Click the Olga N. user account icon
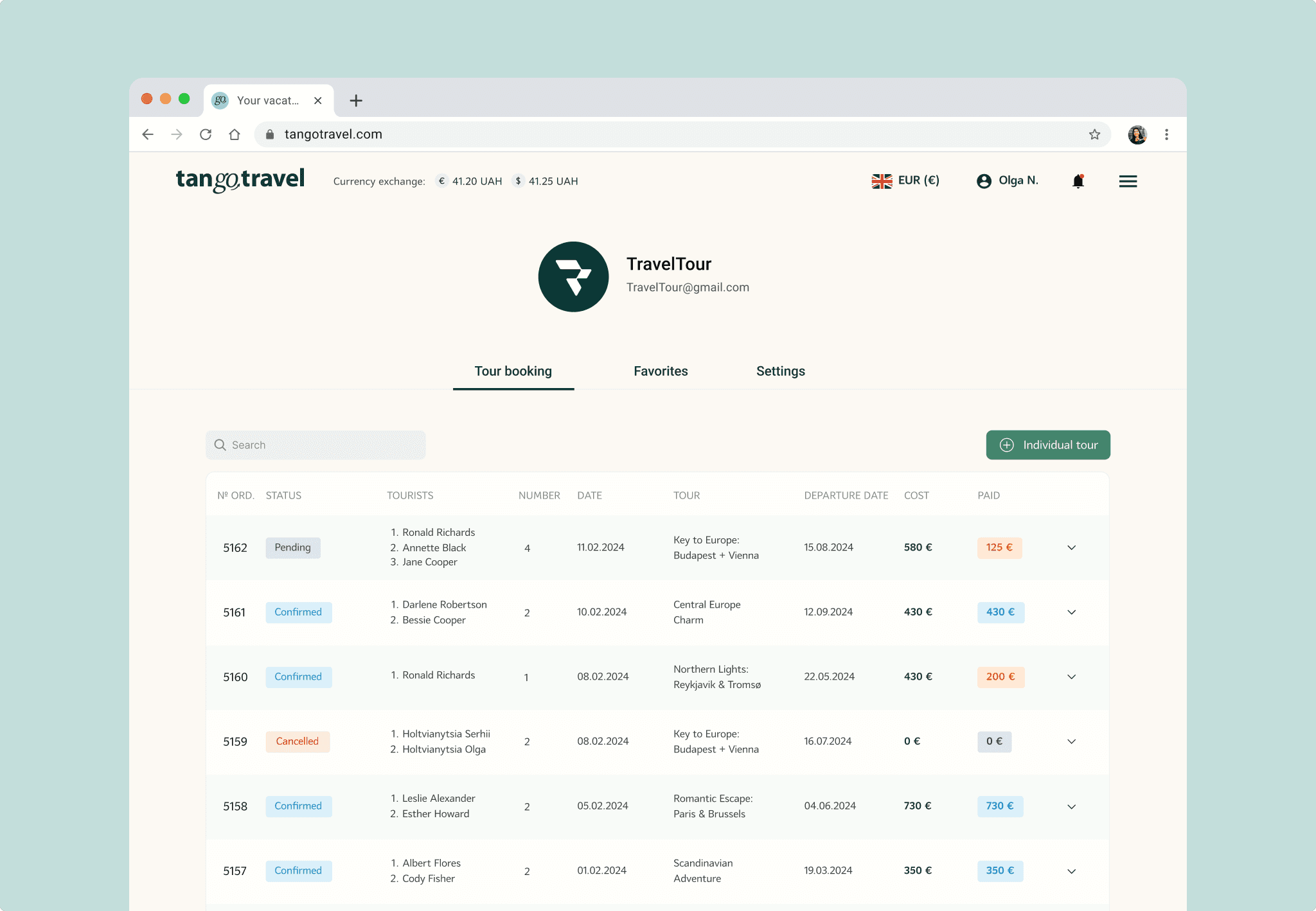The image size is (1316, 911). [984, 181]
